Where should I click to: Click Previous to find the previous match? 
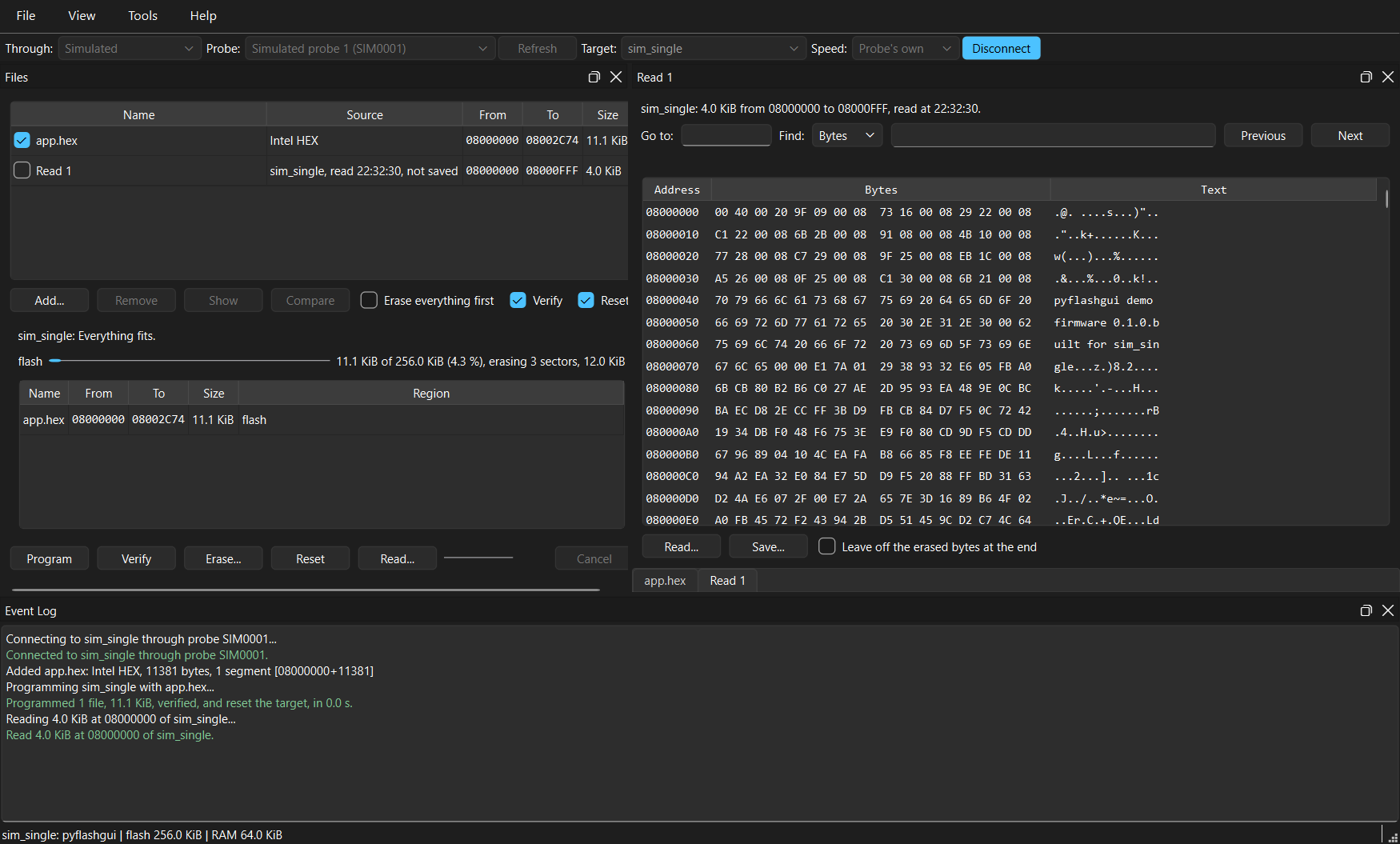1263,136
